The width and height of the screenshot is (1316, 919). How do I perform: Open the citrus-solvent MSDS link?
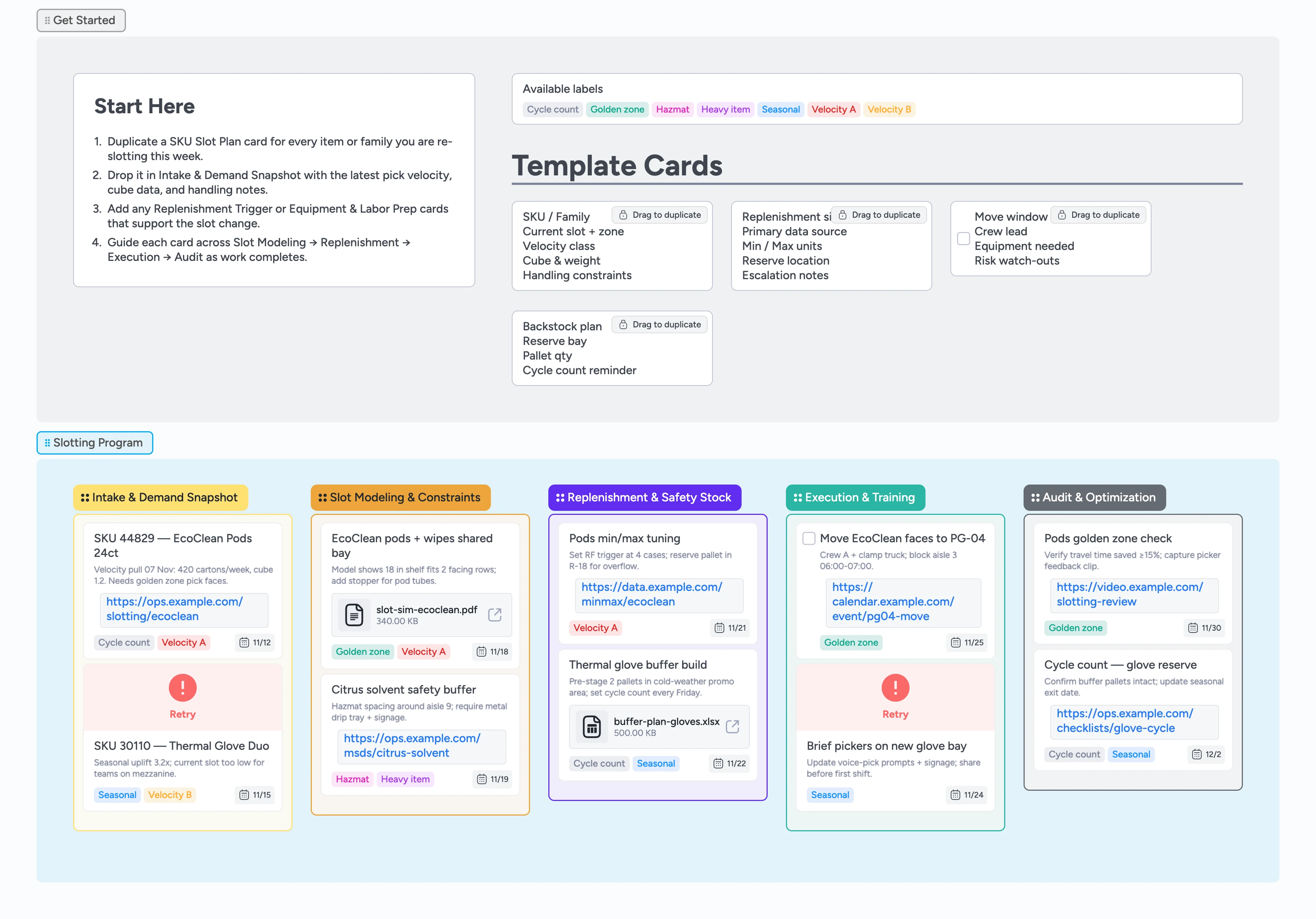click(412, 745)
